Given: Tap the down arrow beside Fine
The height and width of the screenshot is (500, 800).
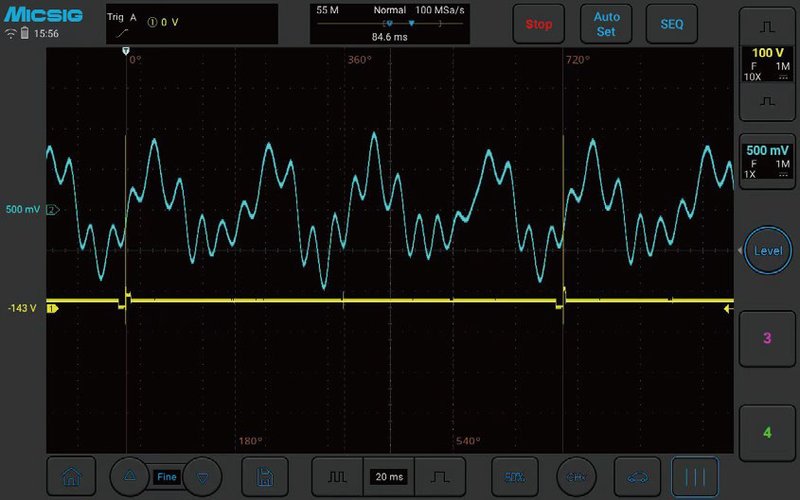Looking at the screenshot, I should 203,477.
